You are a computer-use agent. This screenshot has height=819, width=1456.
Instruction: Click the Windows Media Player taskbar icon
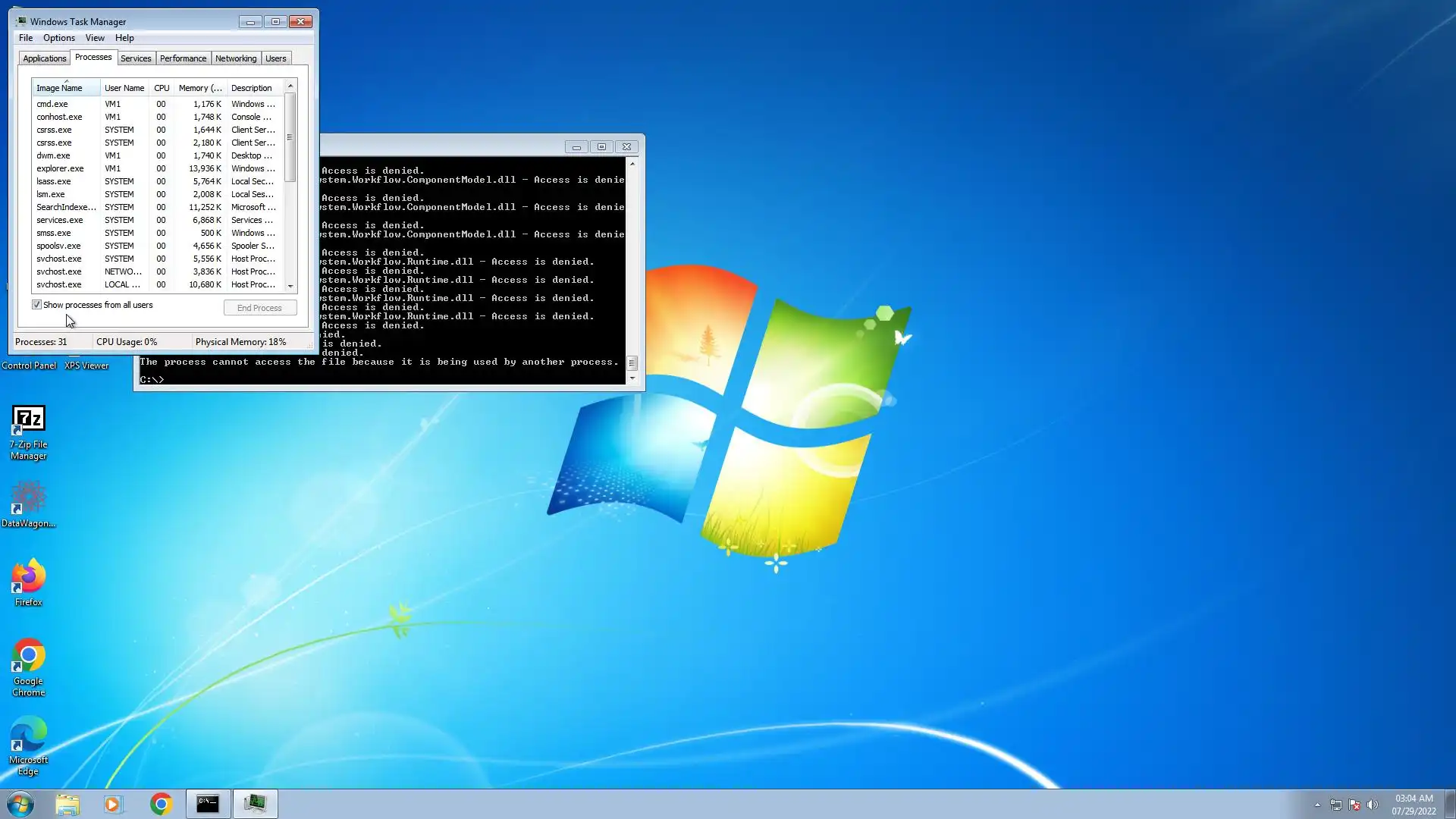point(113,804)
